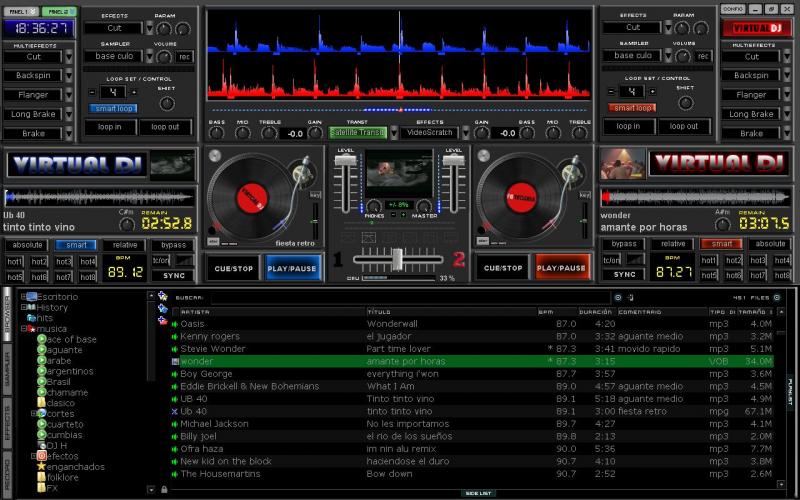Switch to Panel 2 tab
Image resolution: width=800 pixels, height=500 pixels.
click(59, 11)
